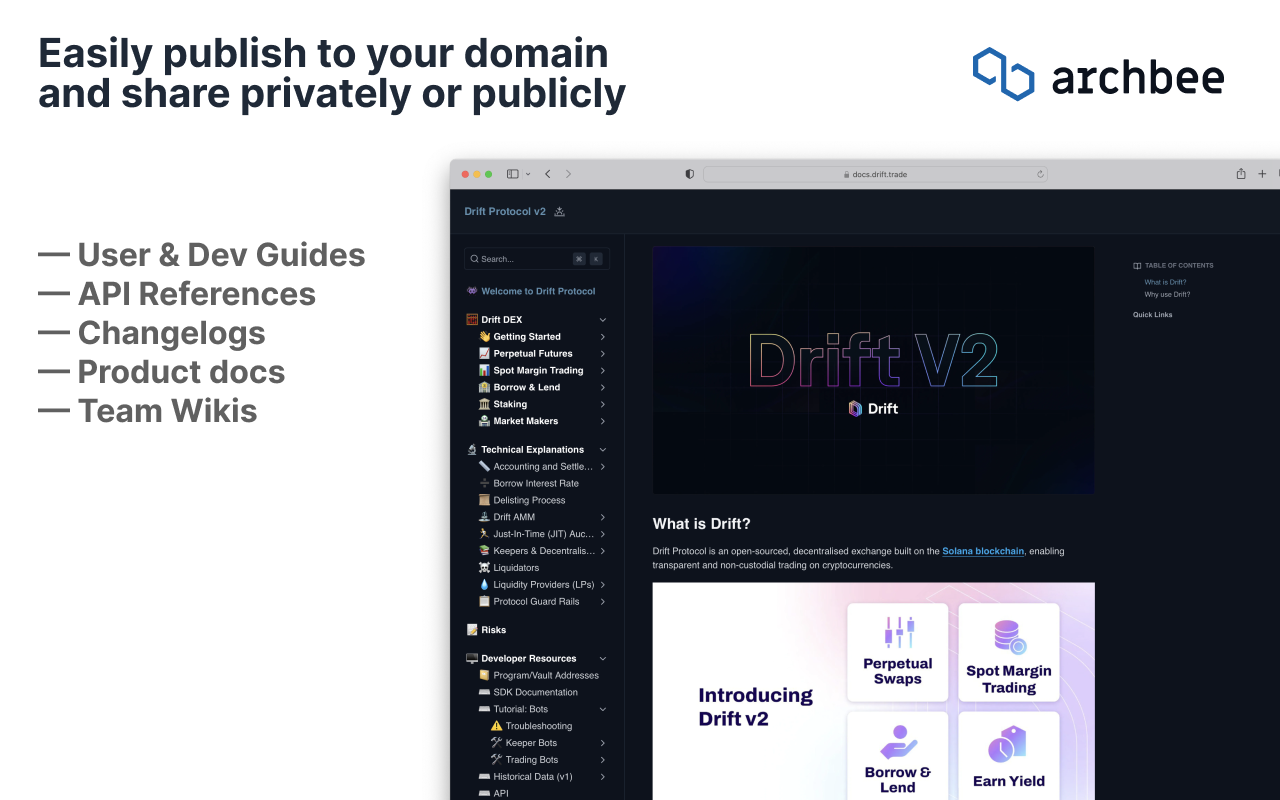
Task: Click the Protocol Guard Rails clipboard icon
Action: (484, 602)
